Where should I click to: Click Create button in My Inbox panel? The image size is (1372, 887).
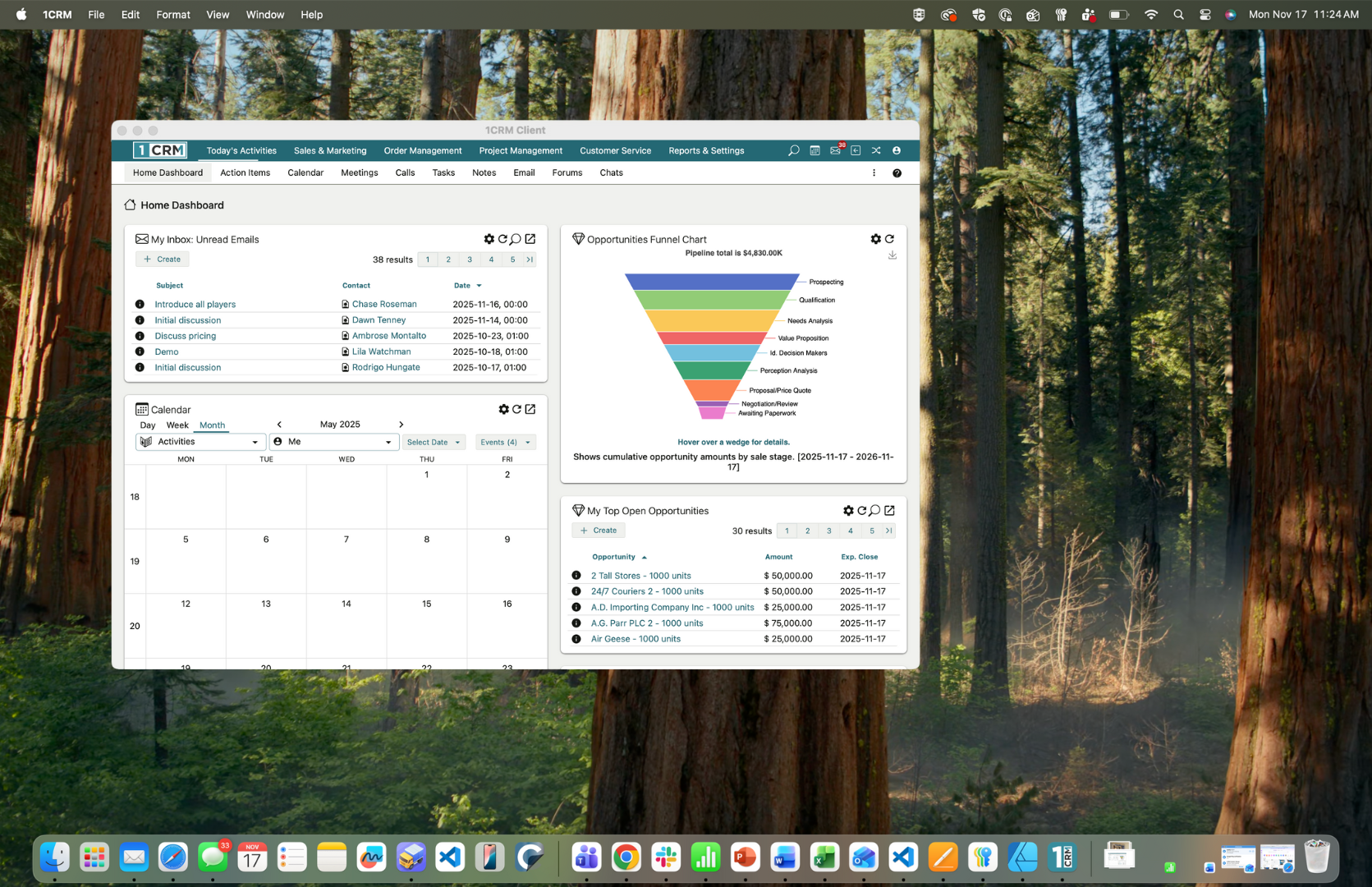pos(163,260)
